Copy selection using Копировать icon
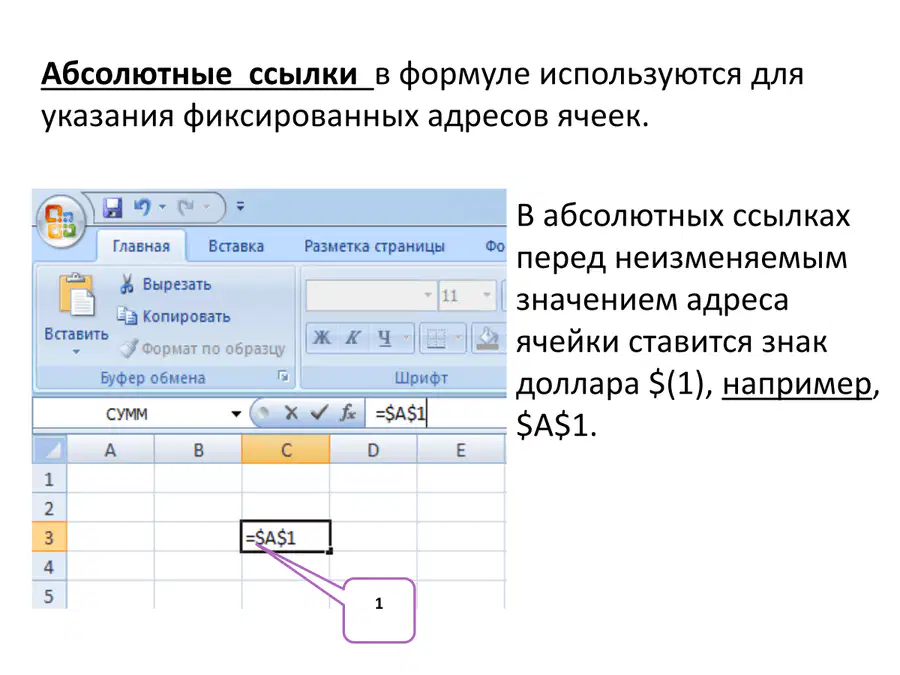The height and width of the screenshot is (675, 900). [127, 316]
